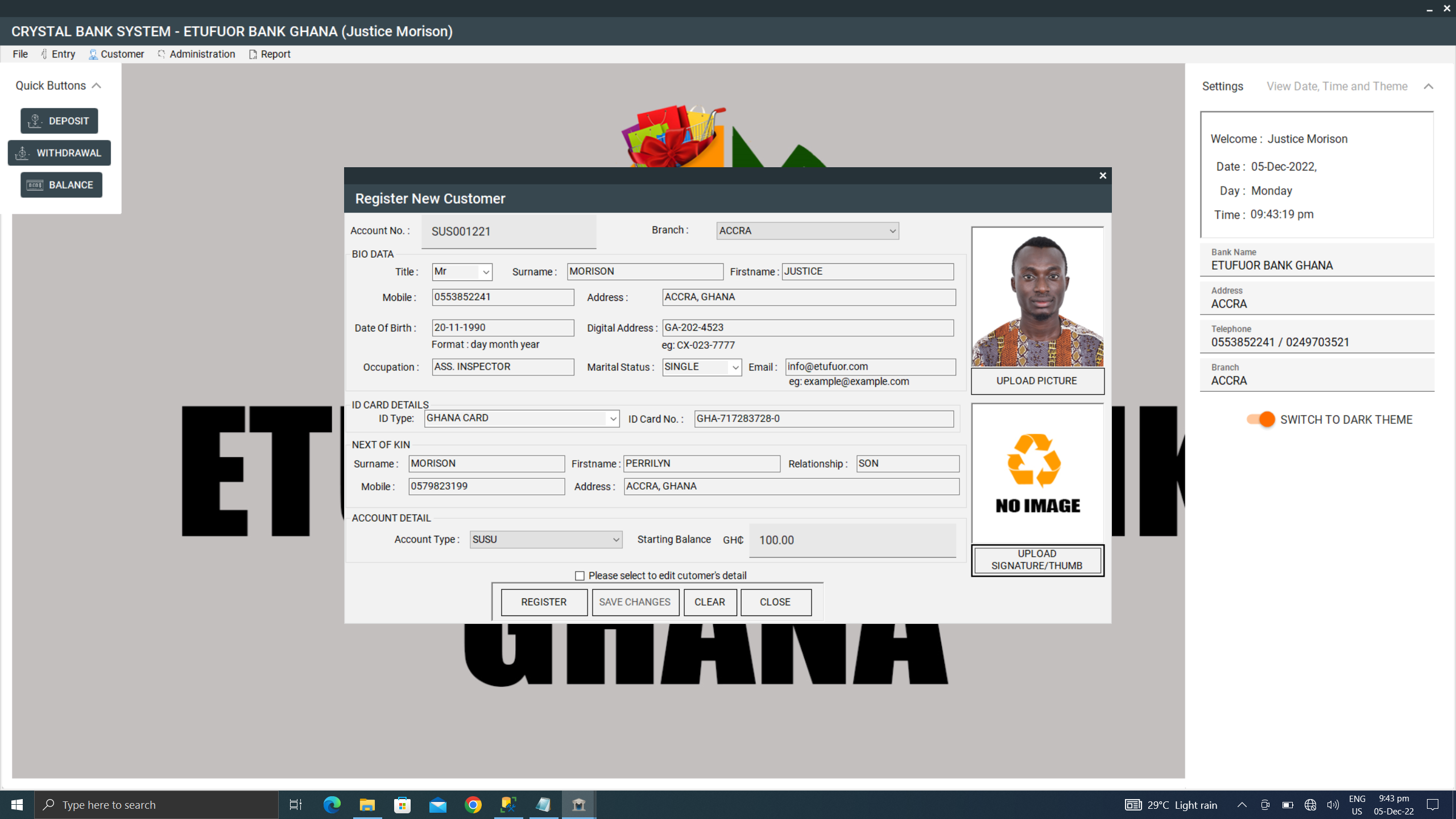Click the UPLOAD PICTURE button
Viewport: 1456px width, 819px height.
click(x=1036, y=380)
